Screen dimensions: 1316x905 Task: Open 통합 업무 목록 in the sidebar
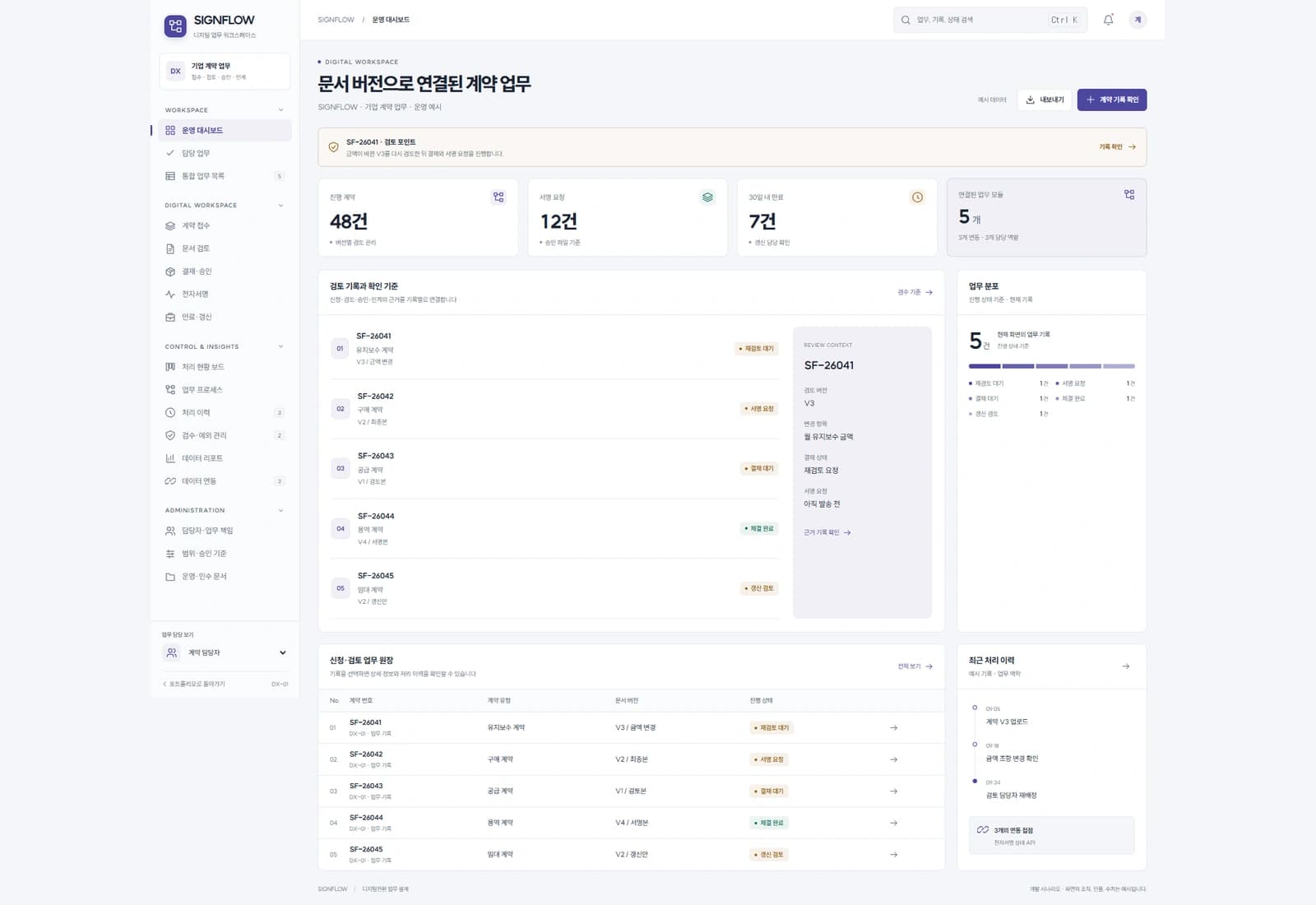click(225, 176)
